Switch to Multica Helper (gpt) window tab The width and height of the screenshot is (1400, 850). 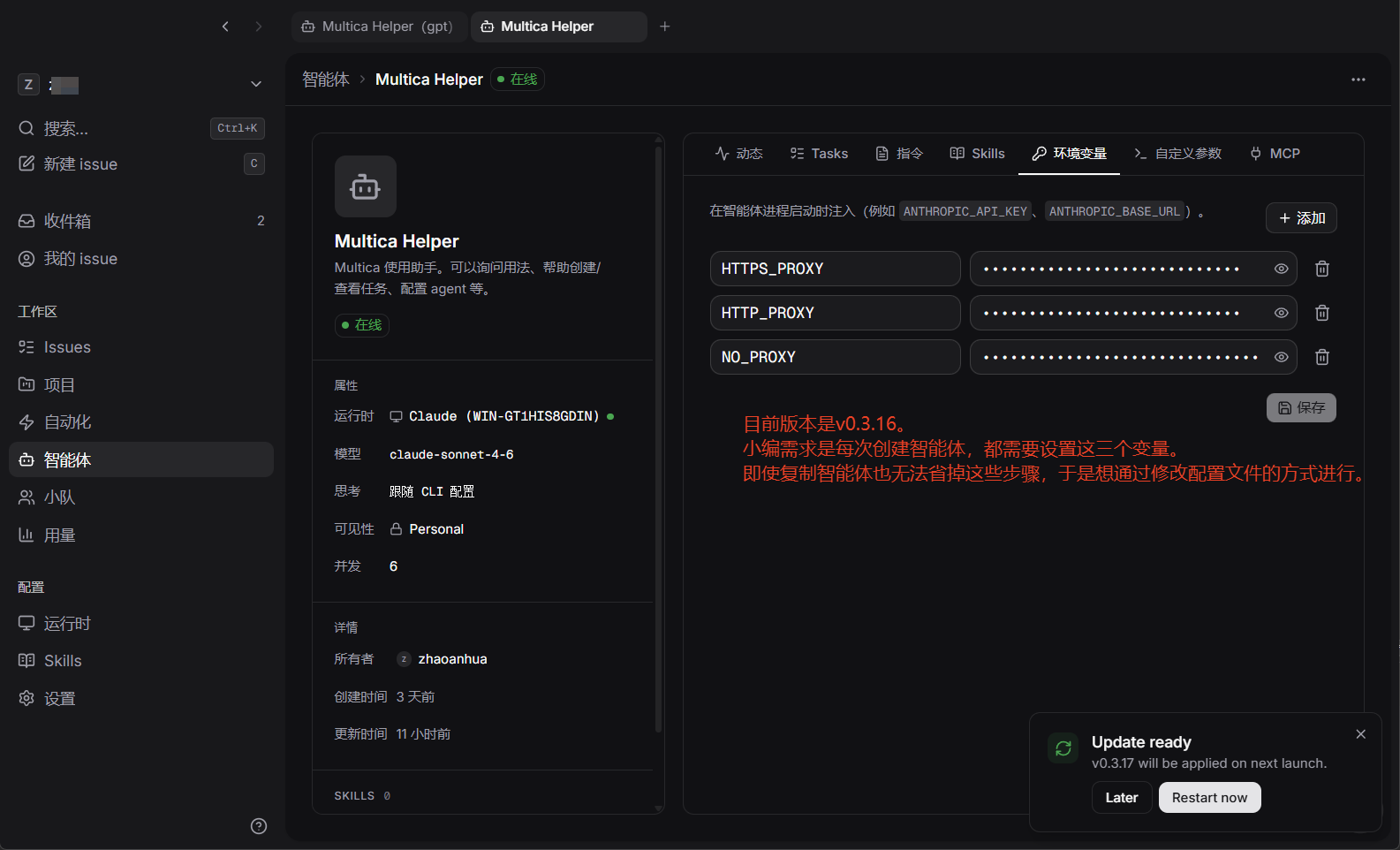pyautogui.click(x=378, y=27)
